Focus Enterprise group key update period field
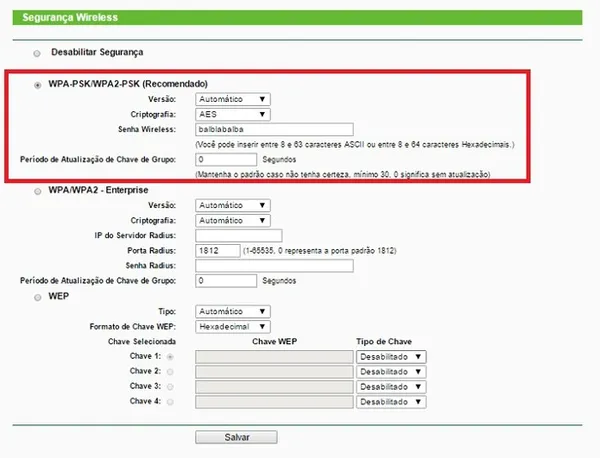 (226, 281)
